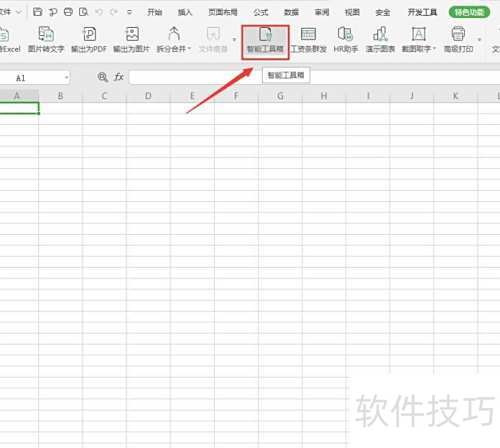500x448 pixels.
Task: Click the print preview icon with magnifier
Action: [83, 12]
